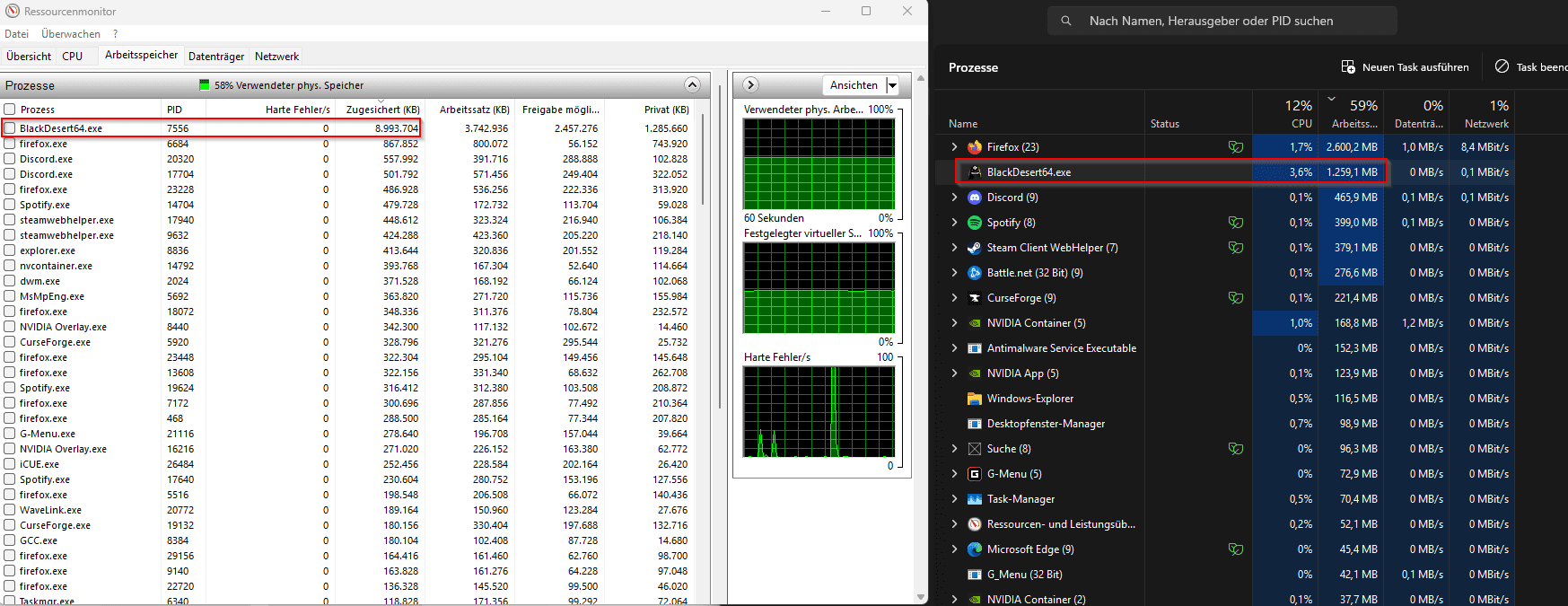
Task: Check the explorer.exe checkbox
Action: pyautogui.click(x=10, y=250)
